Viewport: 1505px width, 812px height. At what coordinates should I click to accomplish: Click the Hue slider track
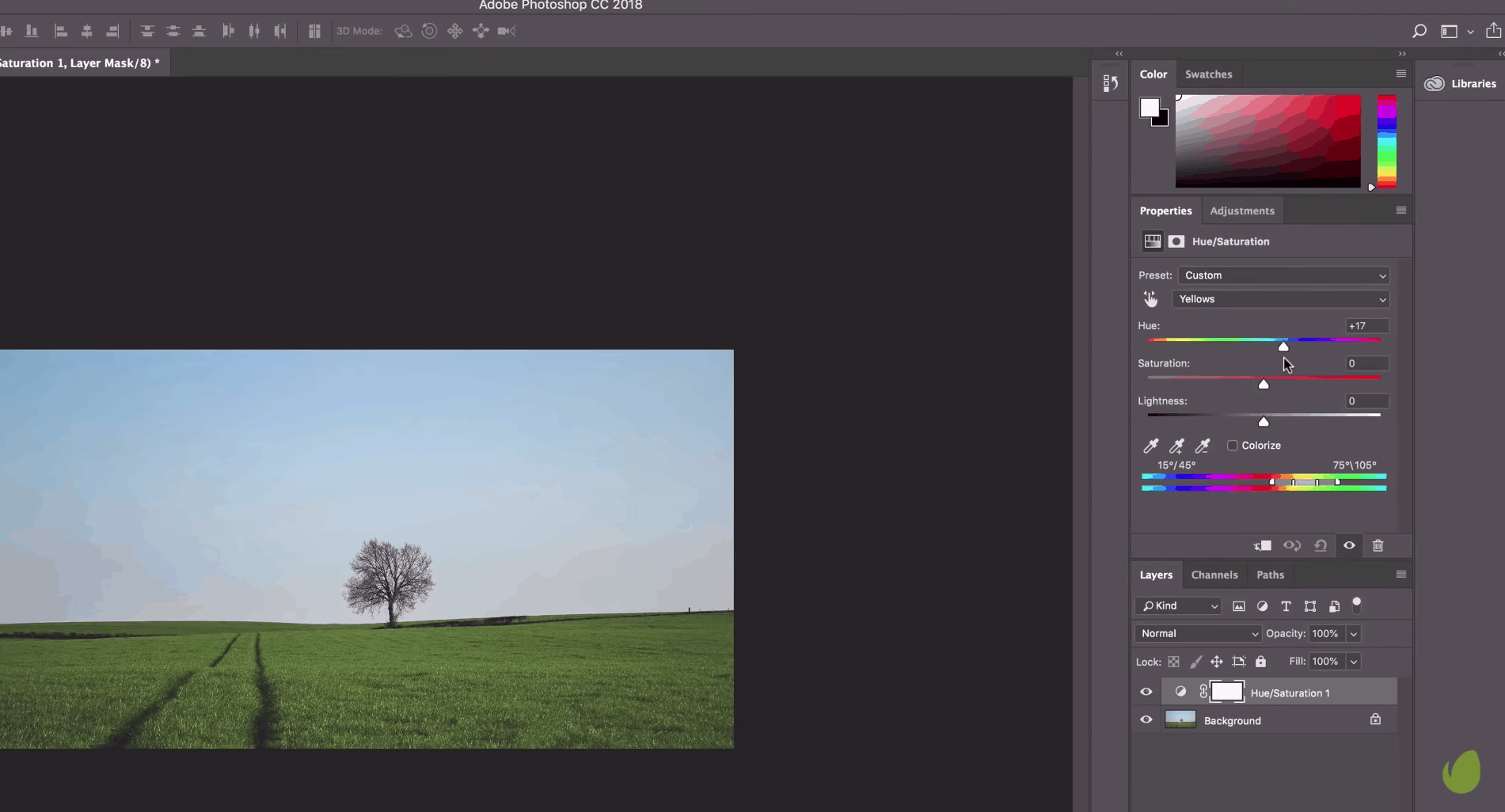click(x=1264, y=340)
